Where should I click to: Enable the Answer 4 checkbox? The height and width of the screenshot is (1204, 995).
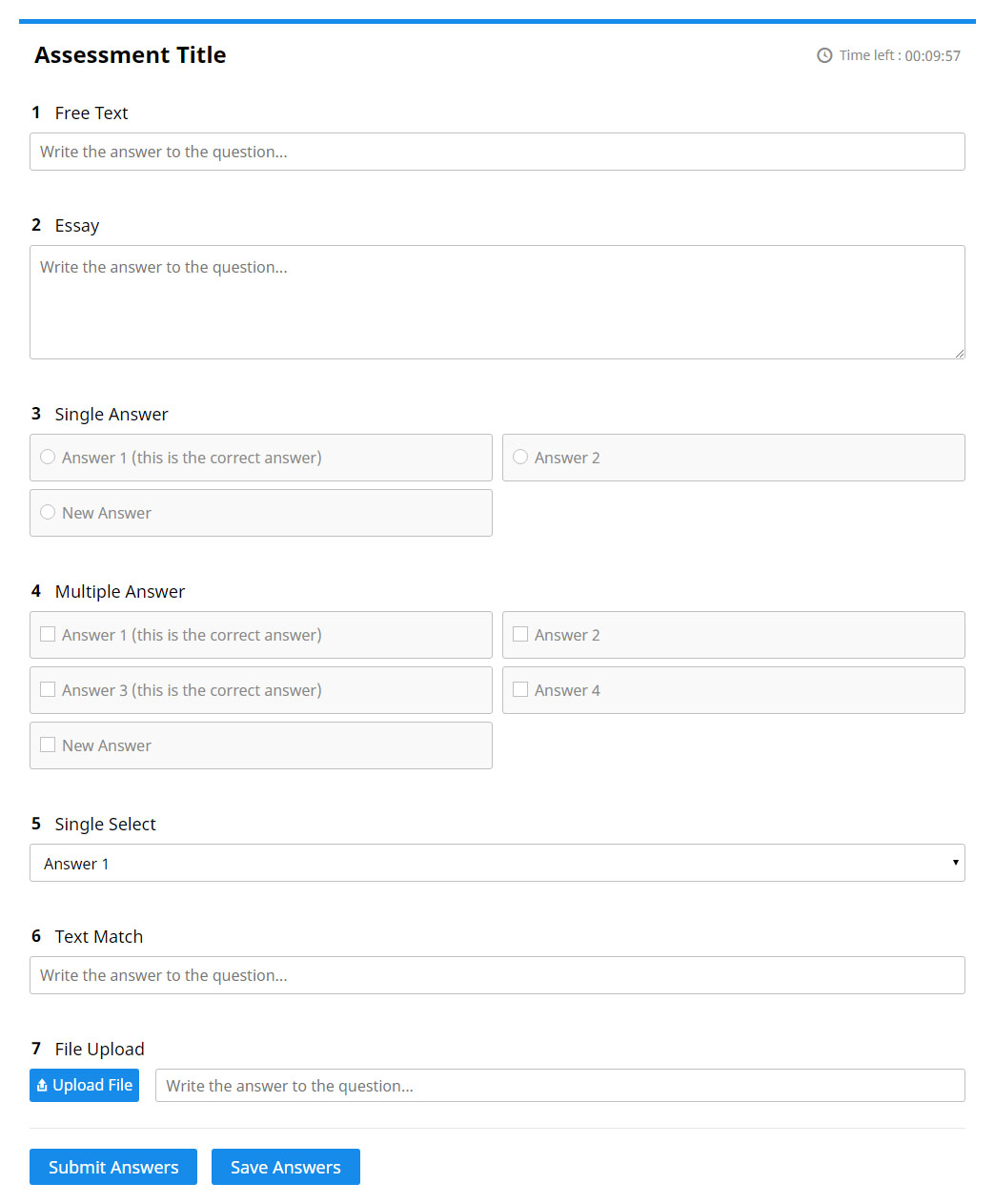(520, 690)
